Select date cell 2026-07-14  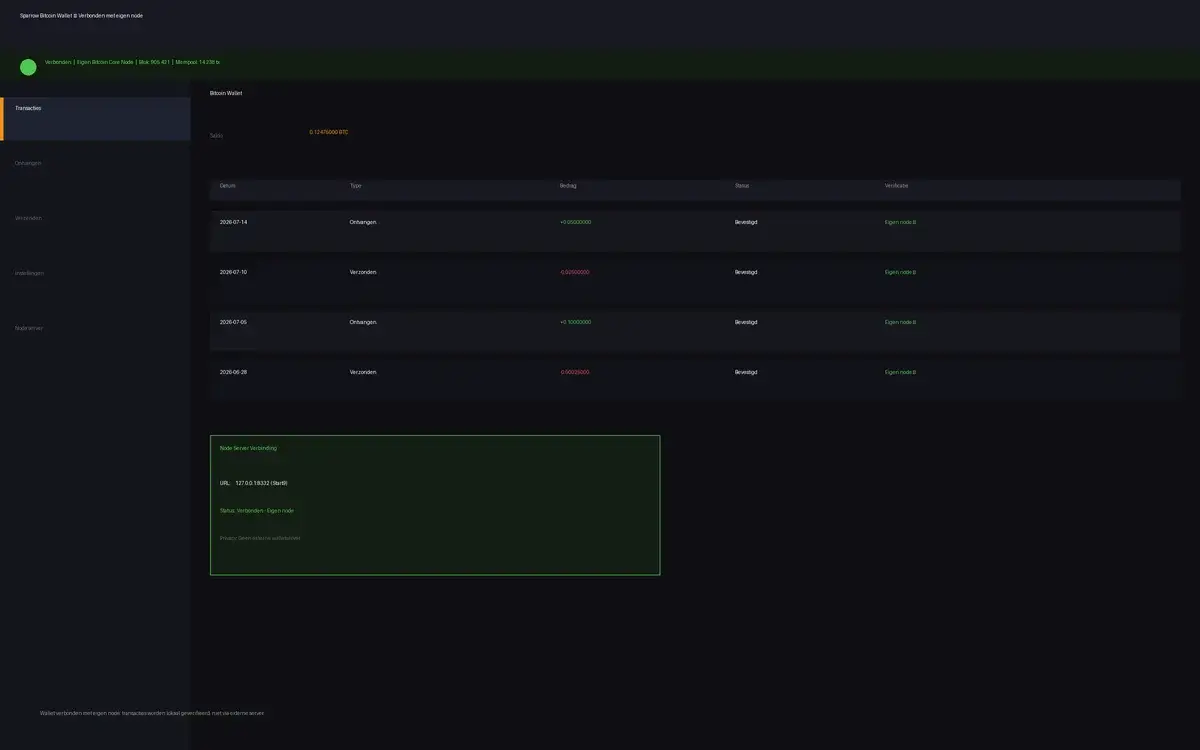coord(233,222)
